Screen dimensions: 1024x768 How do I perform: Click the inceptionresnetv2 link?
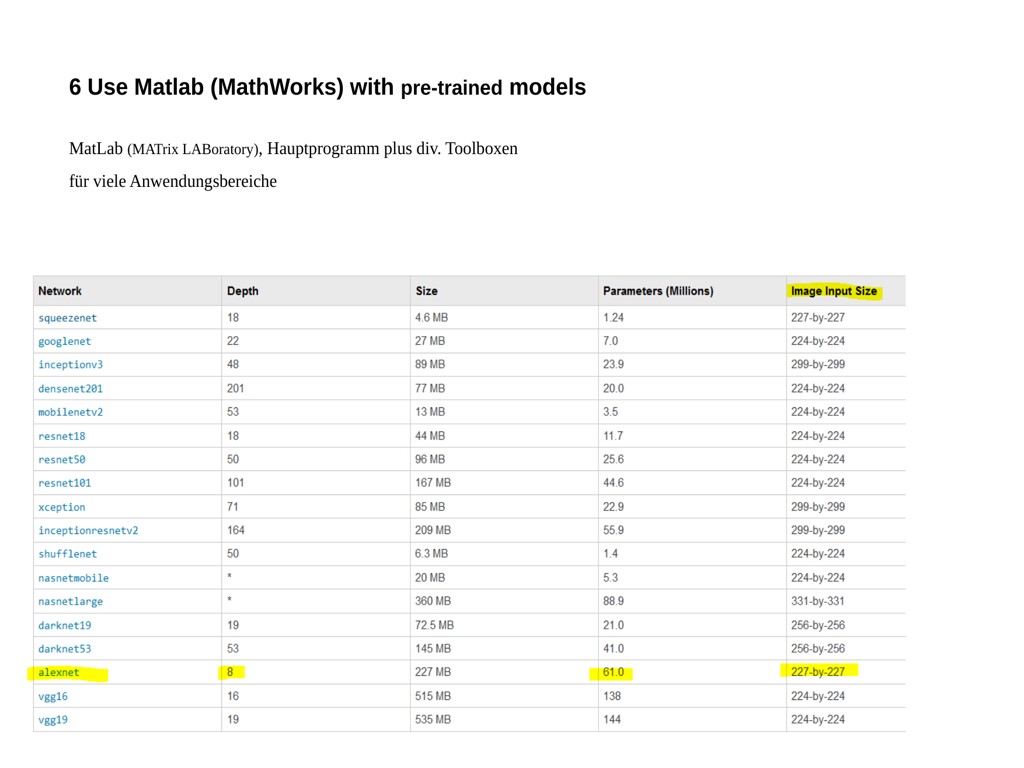[x=88, y=531]
